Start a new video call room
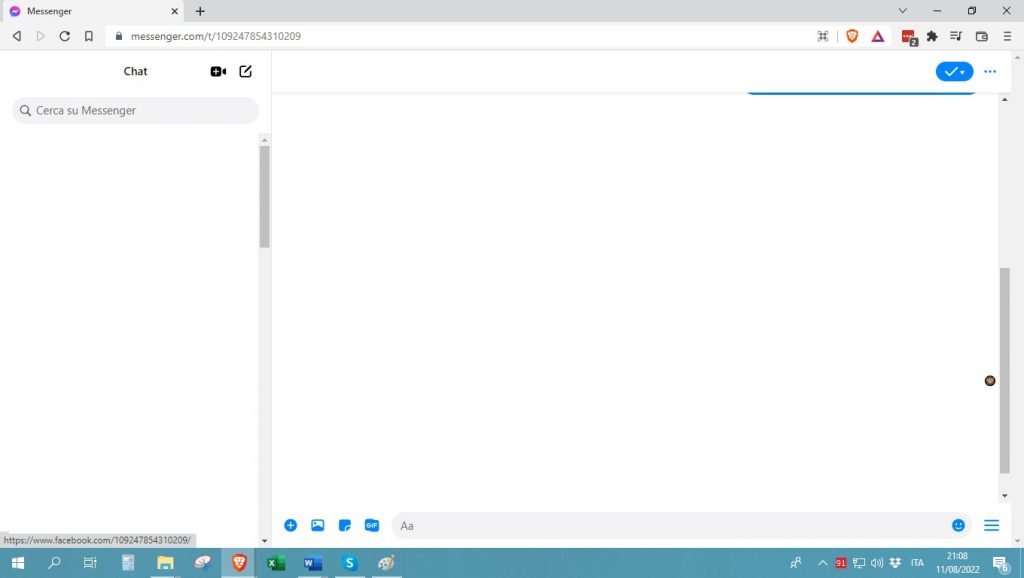This screenshot has height=578, width=1024. point(218,72)
